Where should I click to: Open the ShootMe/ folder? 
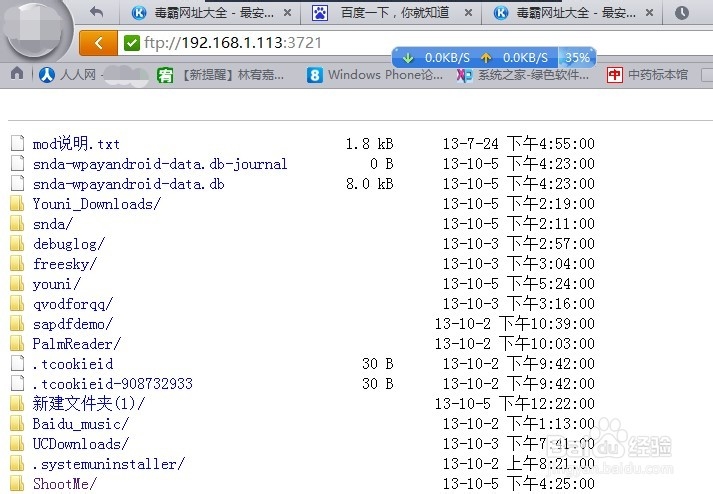(x=65, y=484)
